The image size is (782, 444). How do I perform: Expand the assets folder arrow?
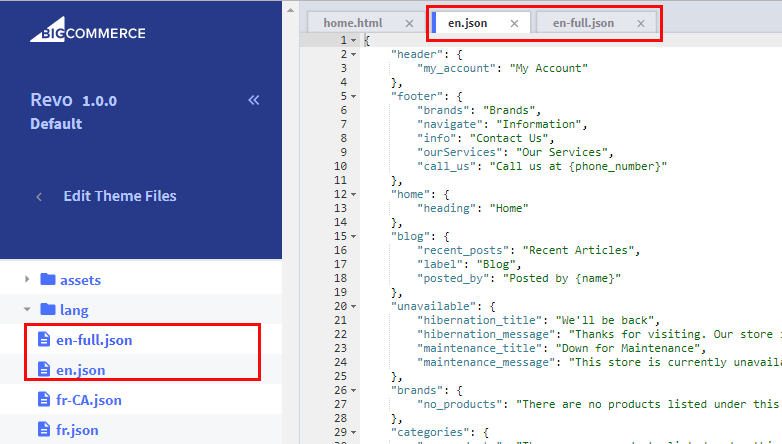pos(26,280)
